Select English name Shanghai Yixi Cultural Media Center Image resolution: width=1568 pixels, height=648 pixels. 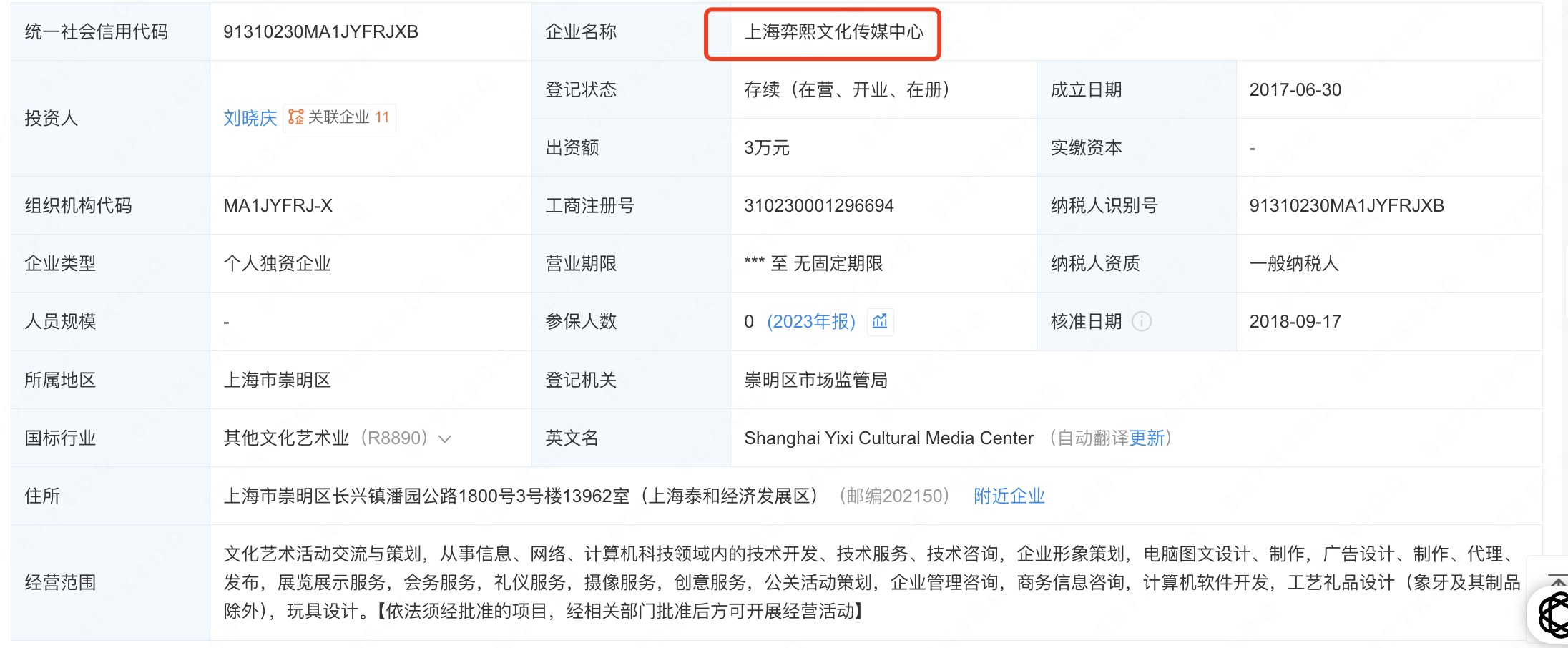[888, 438]
